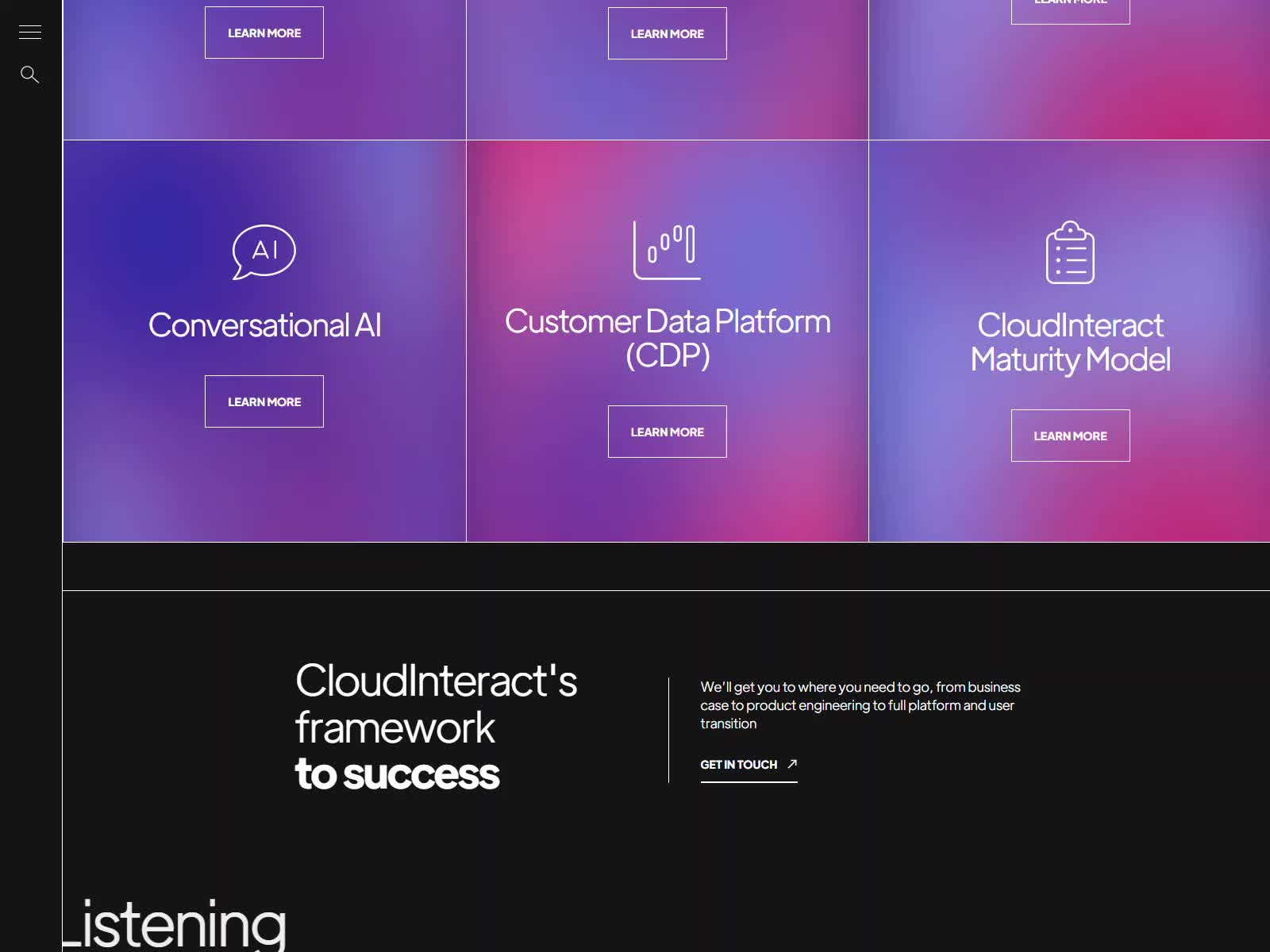Click the AI speech bubble icon
This screenshot has width=1270, height=952.
point(264,251)
